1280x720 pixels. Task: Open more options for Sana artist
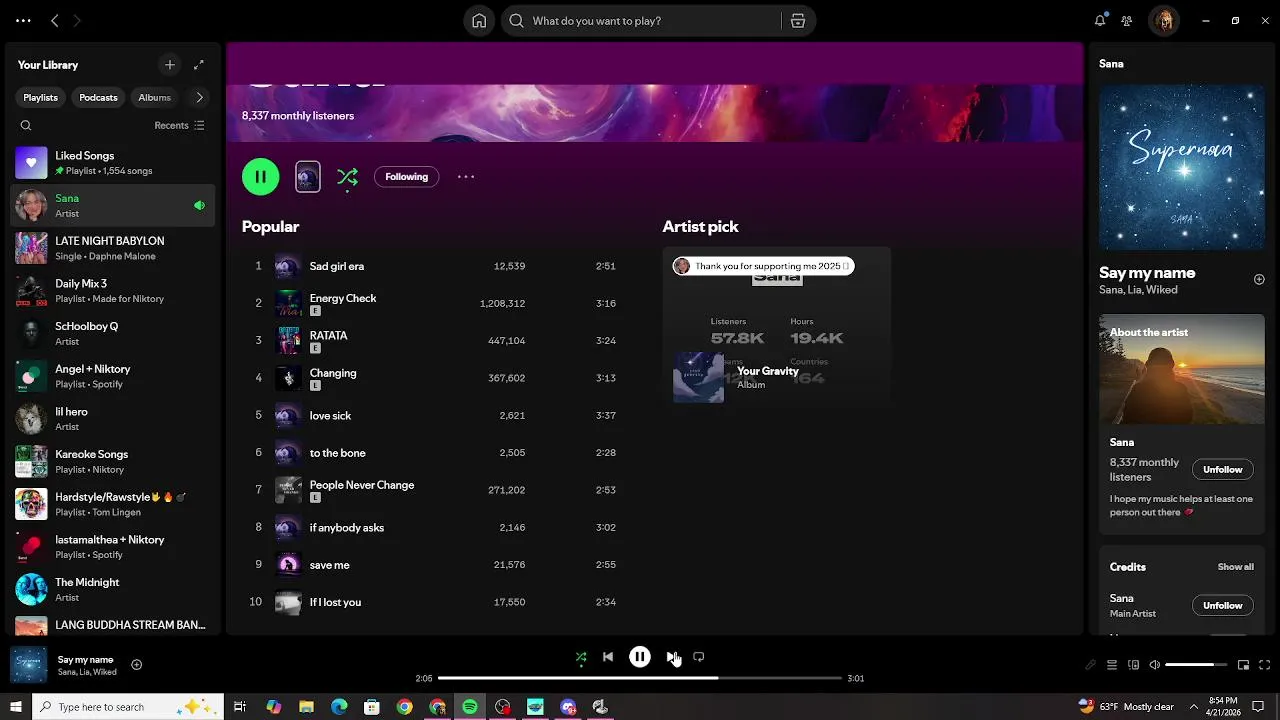coord(466,177)
